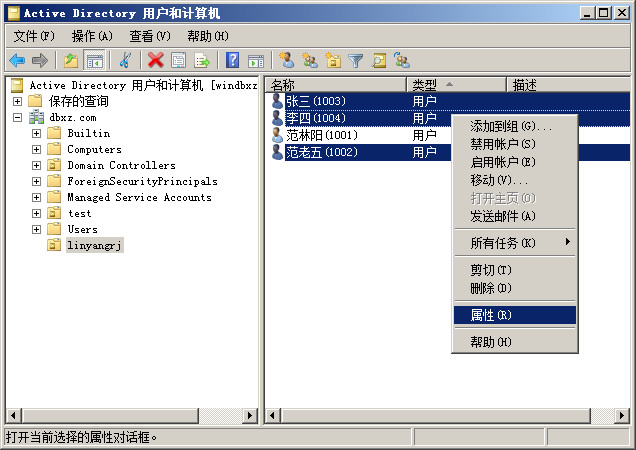Click the test OU folder icon
The image size is (636, 450).
54,213
